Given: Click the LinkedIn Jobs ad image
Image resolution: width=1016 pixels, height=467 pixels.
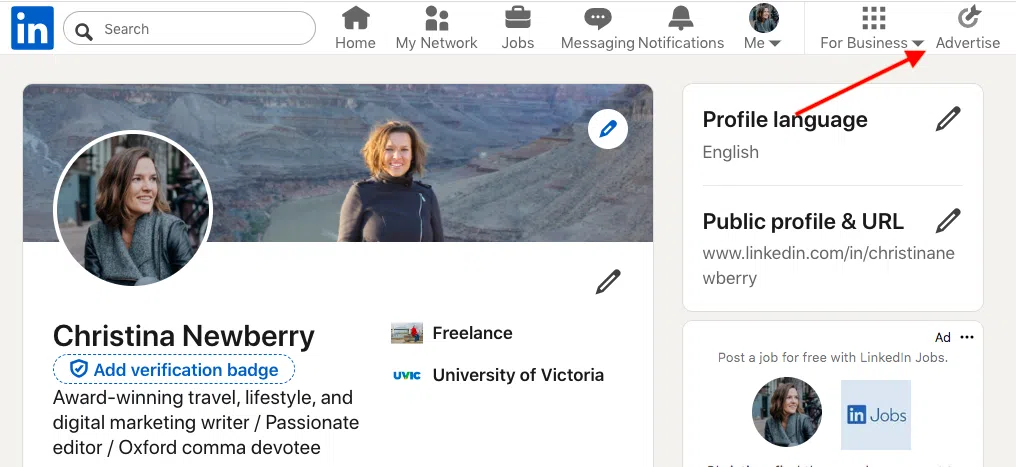Looking at the screenshot, I should (875, 414).
